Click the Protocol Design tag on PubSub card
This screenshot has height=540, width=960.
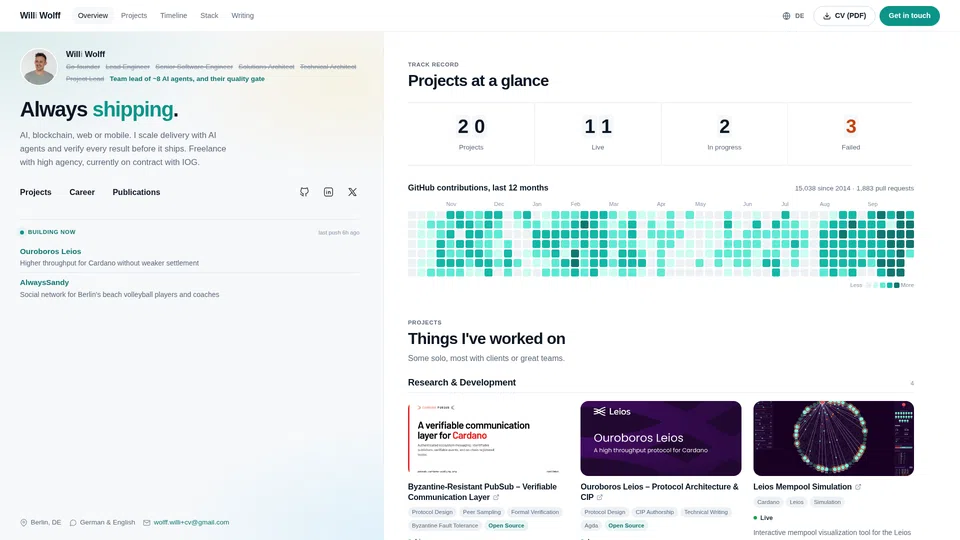(x=432, y=512)
